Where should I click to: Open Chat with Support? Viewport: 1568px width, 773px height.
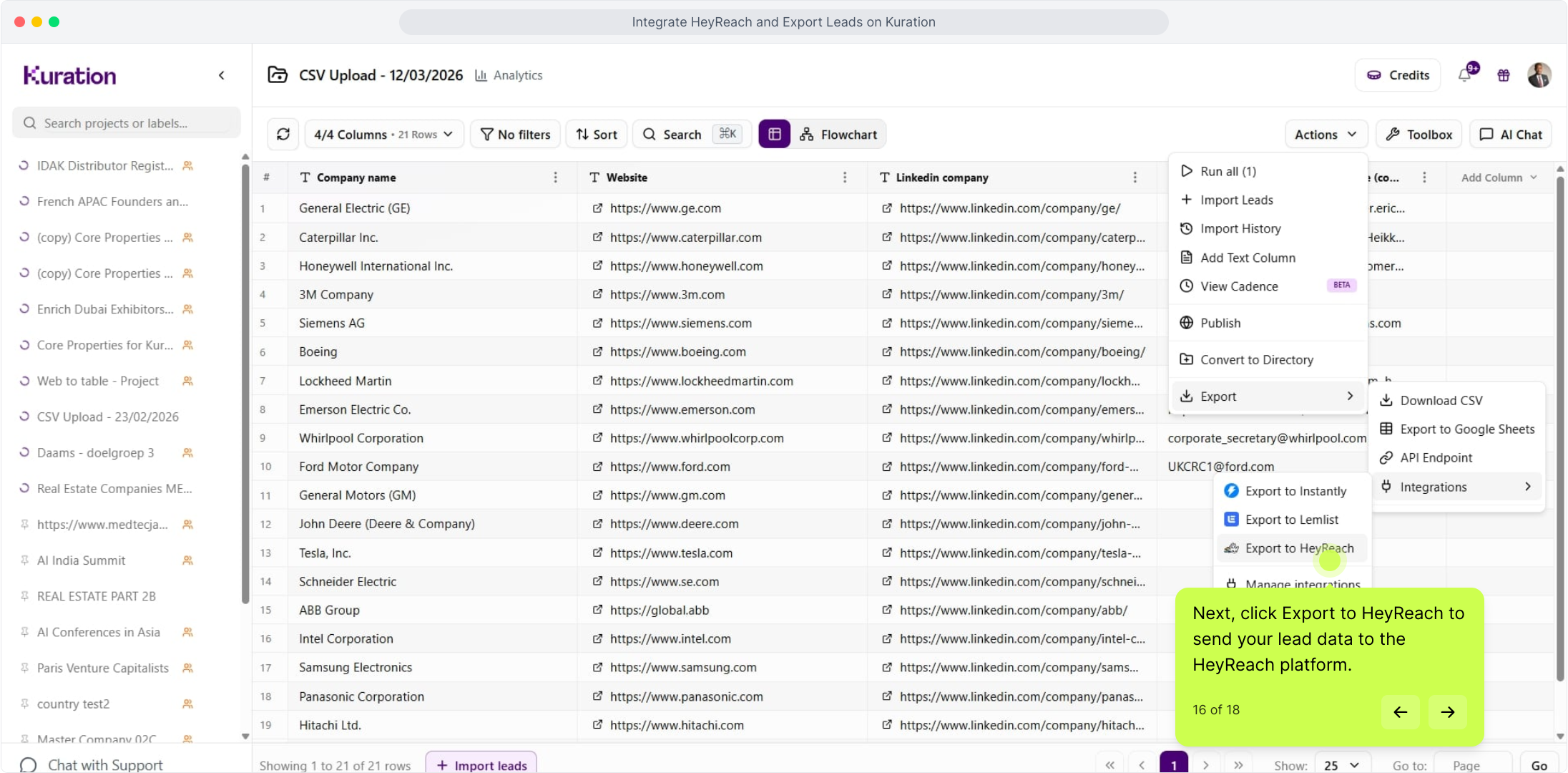coord(92,764)
